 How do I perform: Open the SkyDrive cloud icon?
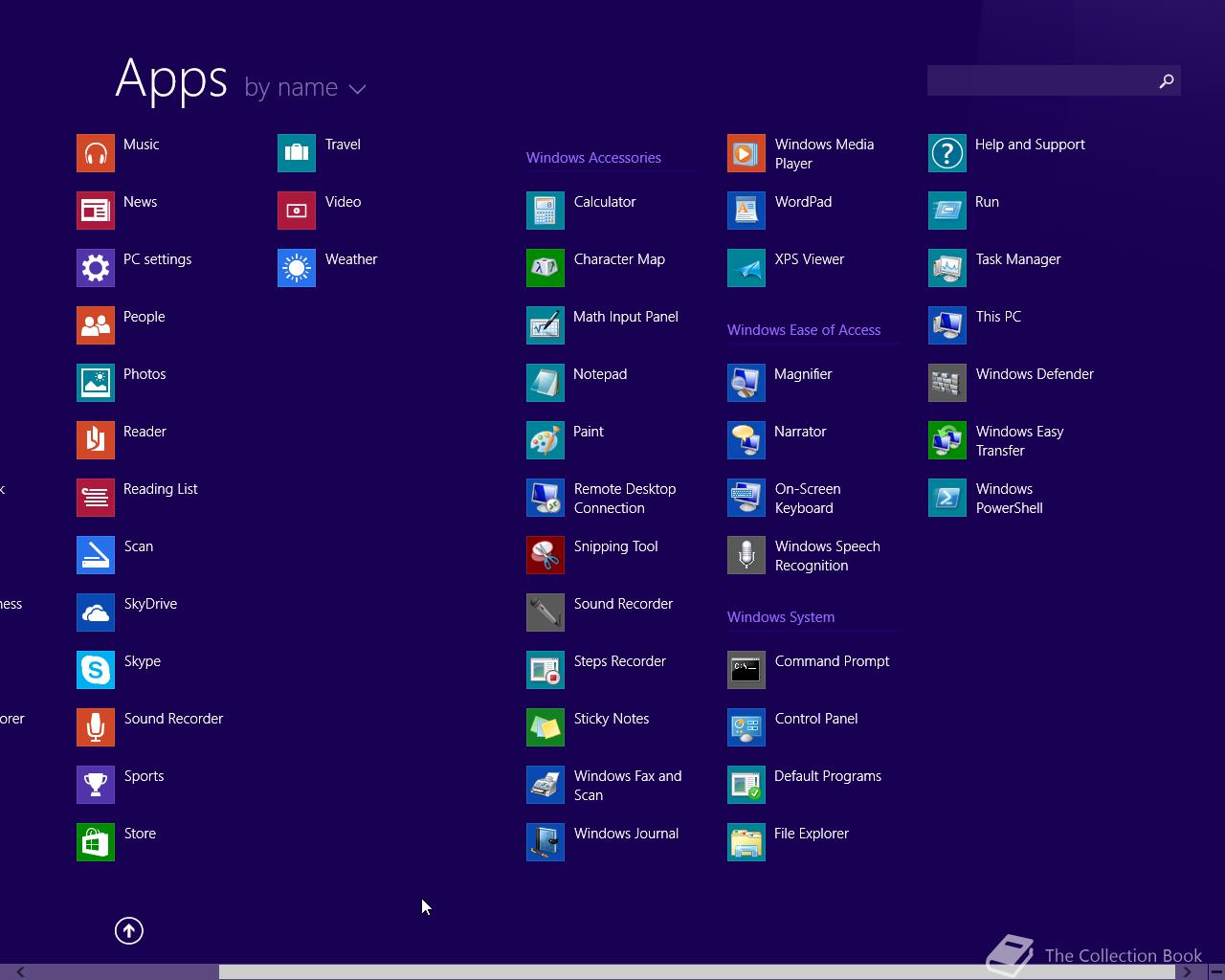point(96,612)
